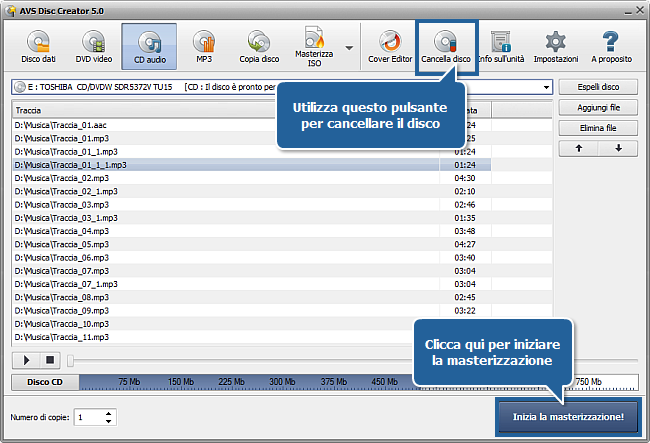Increase the number of copies
Screen dimensions: 650x443
click(109, 414)
